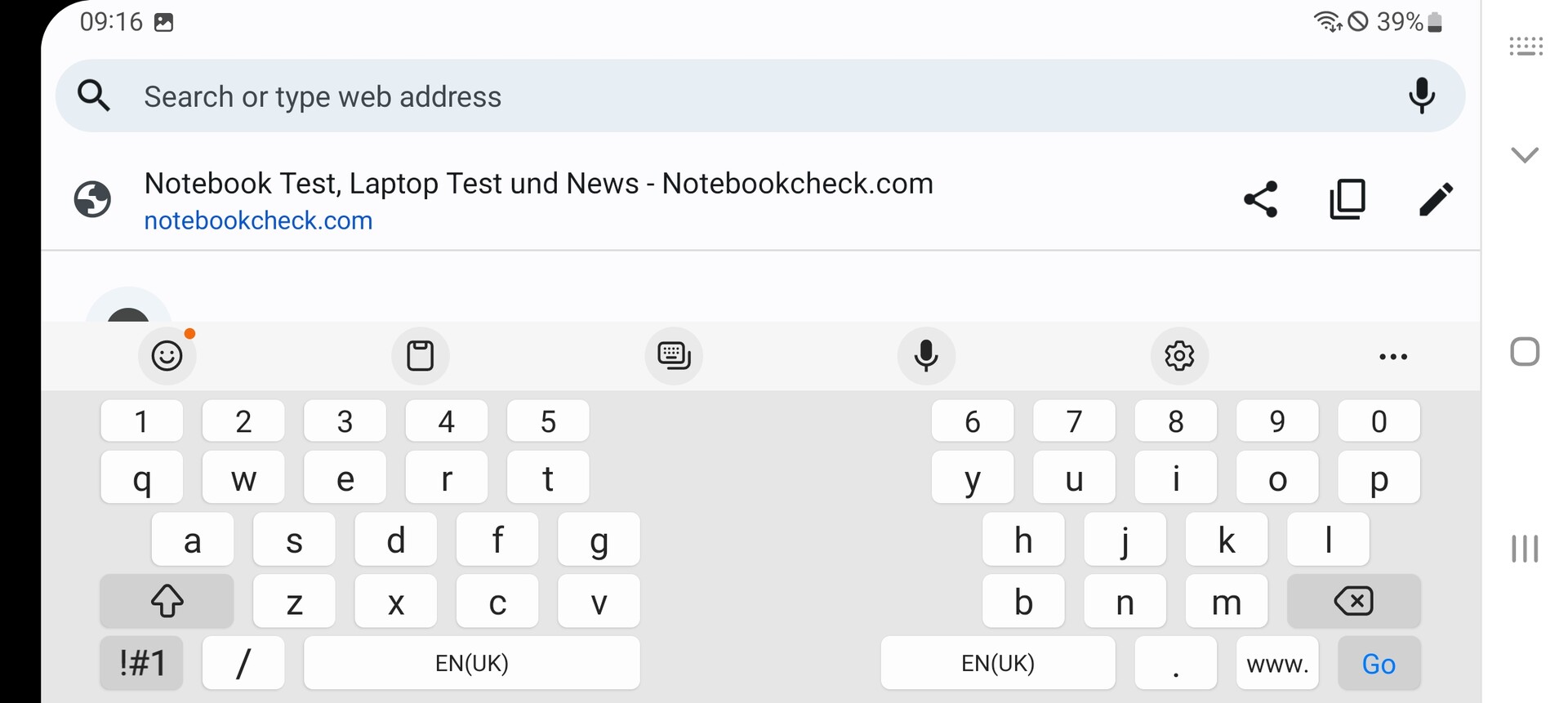Open the notebookcheck.com link

(x=258, y=220)
